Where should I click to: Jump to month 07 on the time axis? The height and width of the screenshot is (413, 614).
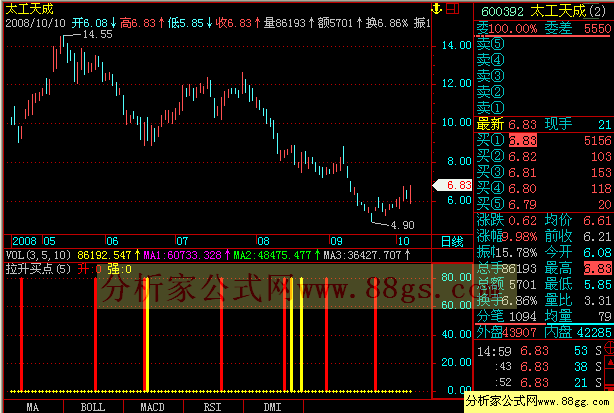182,241
